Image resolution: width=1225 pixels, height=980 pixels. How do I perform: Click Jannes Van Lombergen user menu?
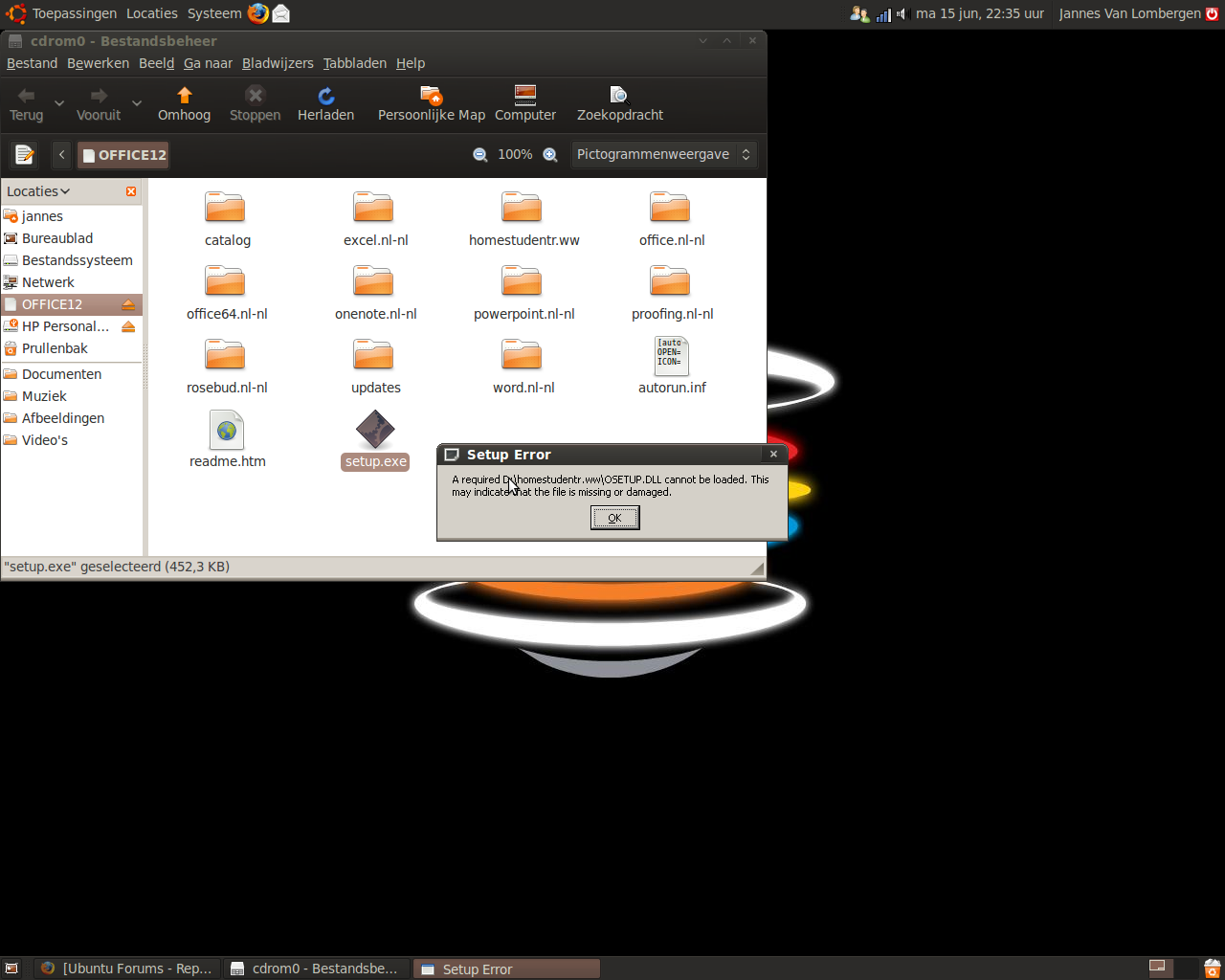pyautogui.click(x=1129, y=13)
